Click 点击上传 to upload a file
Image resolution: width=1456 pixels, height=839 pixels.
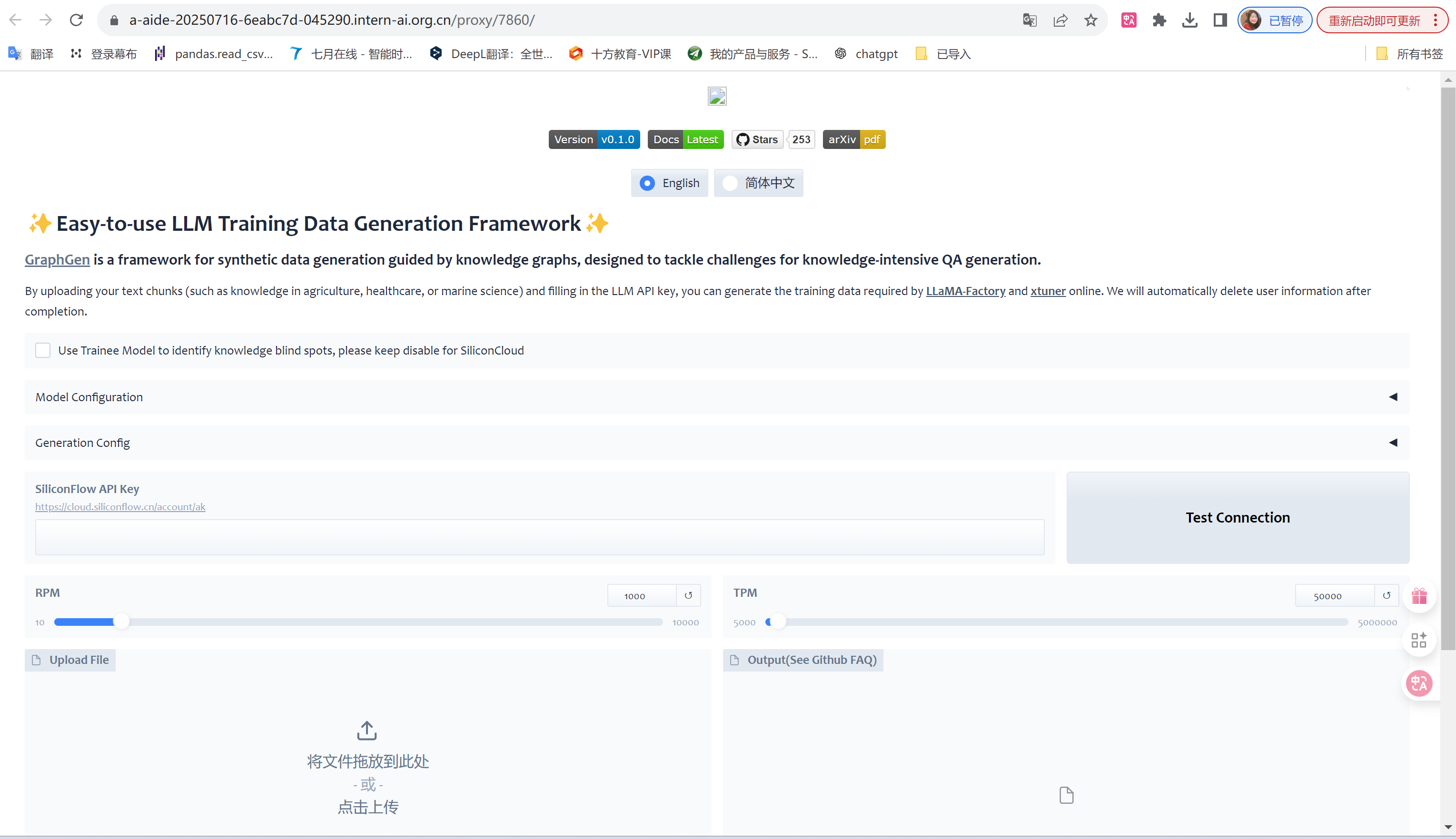point(367,807)
